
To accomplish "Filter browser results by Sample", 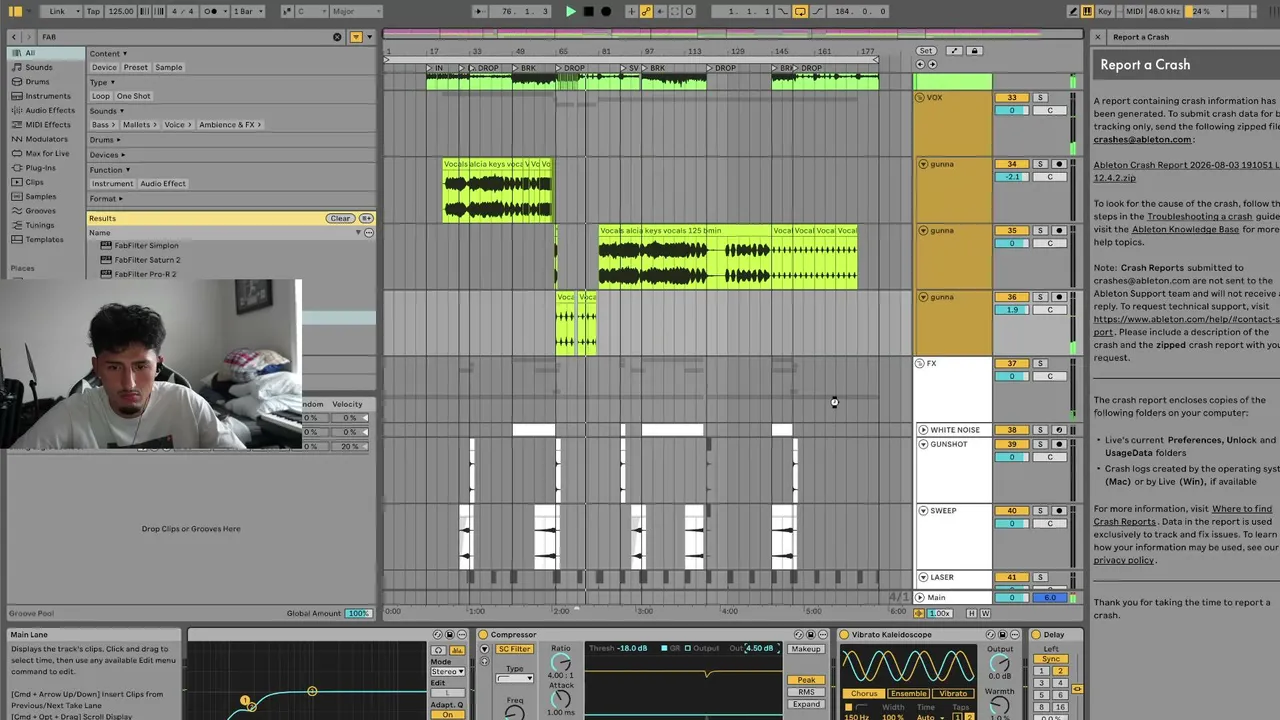I will tap(169, 67).
